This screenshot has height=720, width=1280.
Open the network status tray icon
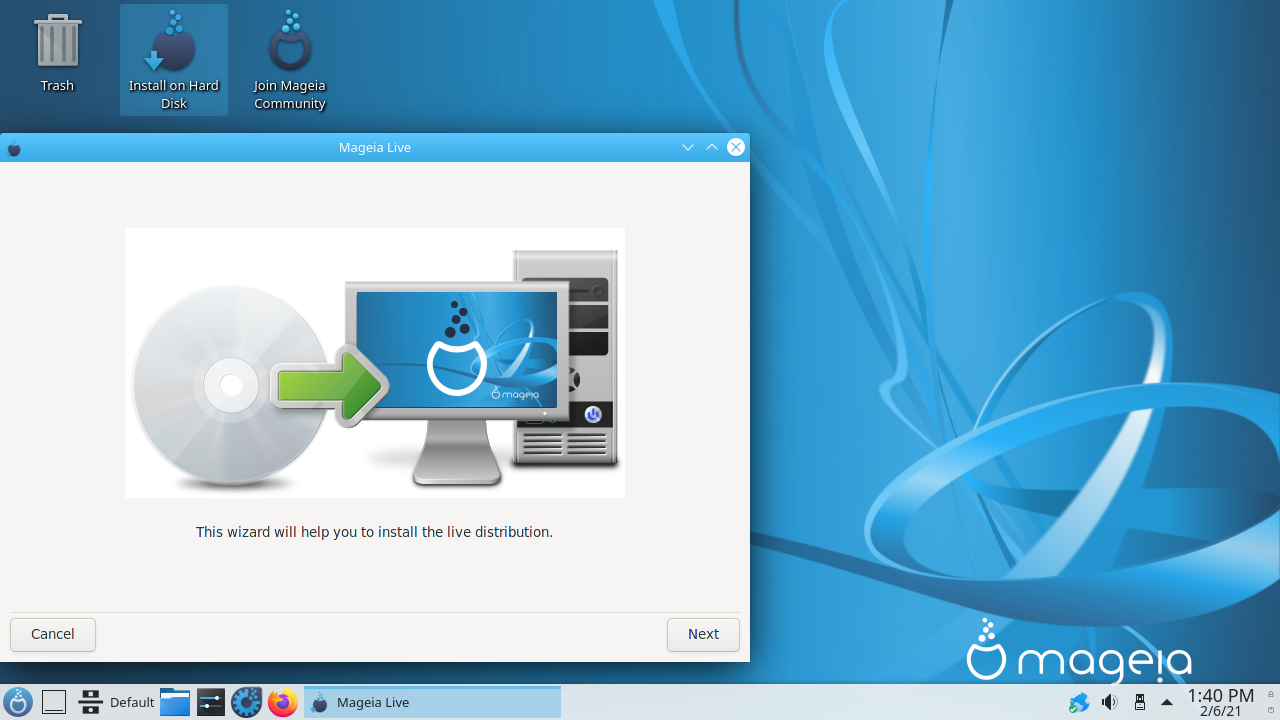coord(1079,702)
